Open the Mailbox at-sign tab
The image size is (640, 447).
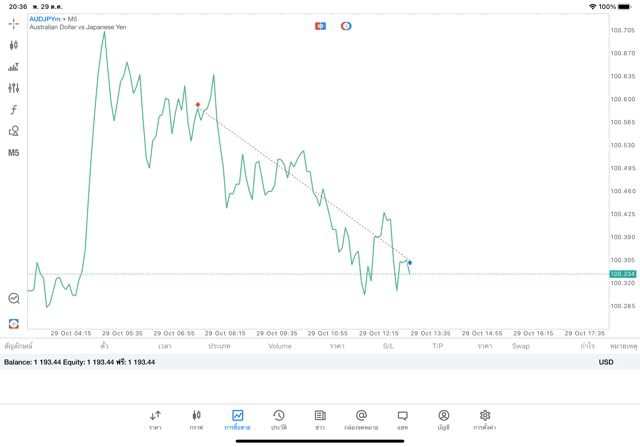tap(361, 419)
